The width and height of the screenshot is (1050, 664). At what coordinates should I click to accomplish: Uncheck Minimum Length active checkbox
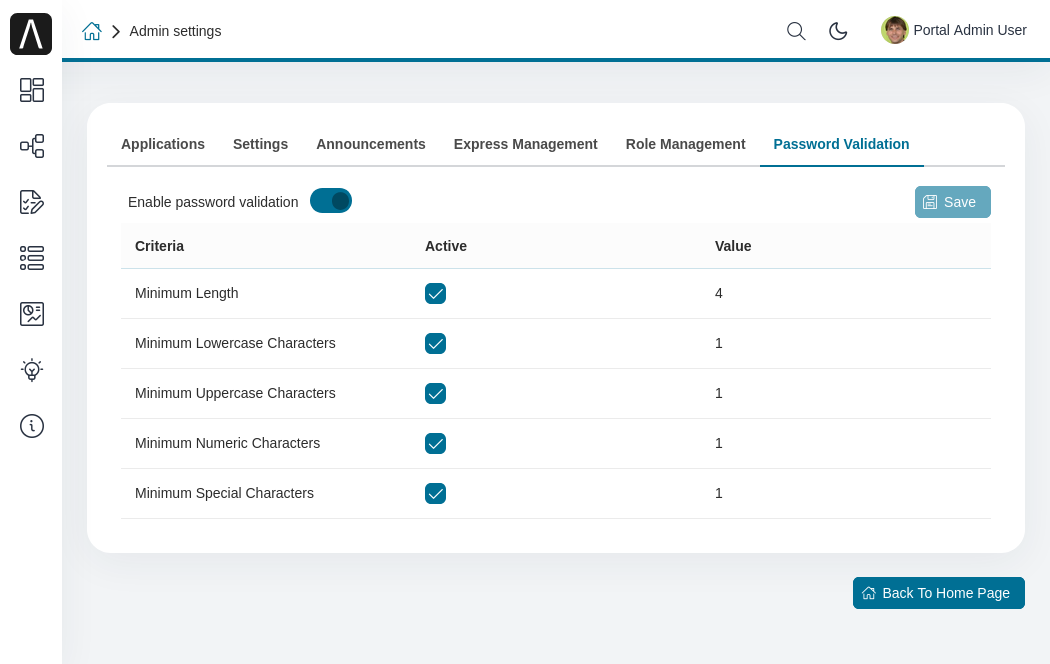pos(435,293)
